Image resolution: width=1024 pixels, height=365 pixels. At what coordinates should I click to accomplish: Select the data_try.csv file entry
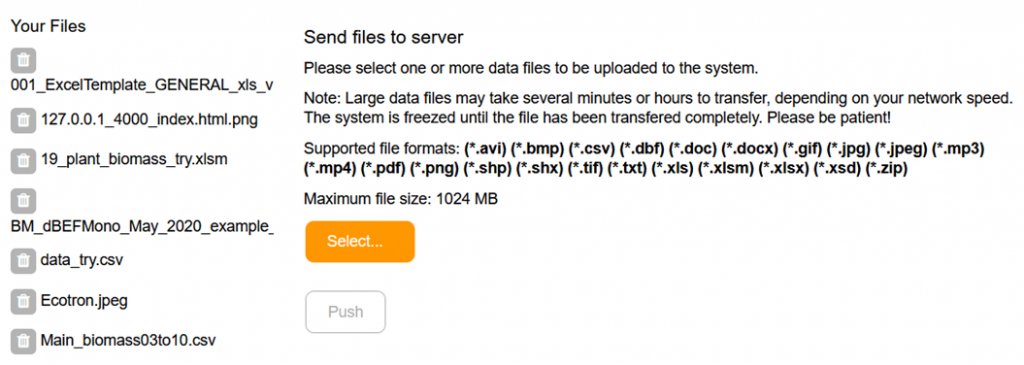(x=82, y=261)
